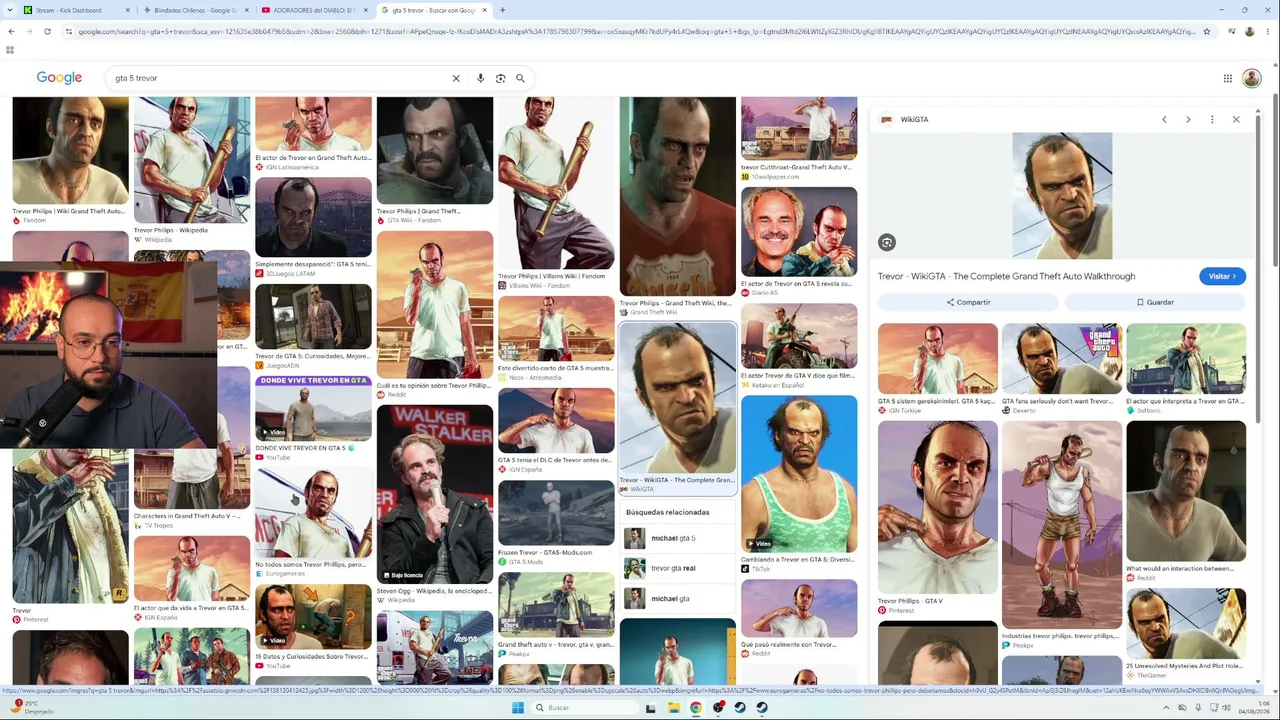Open 'Trevor Cutthroat-Grand Theft Auto V' wallpaper result
1280x720 pixels.
[x=799, y=128]
